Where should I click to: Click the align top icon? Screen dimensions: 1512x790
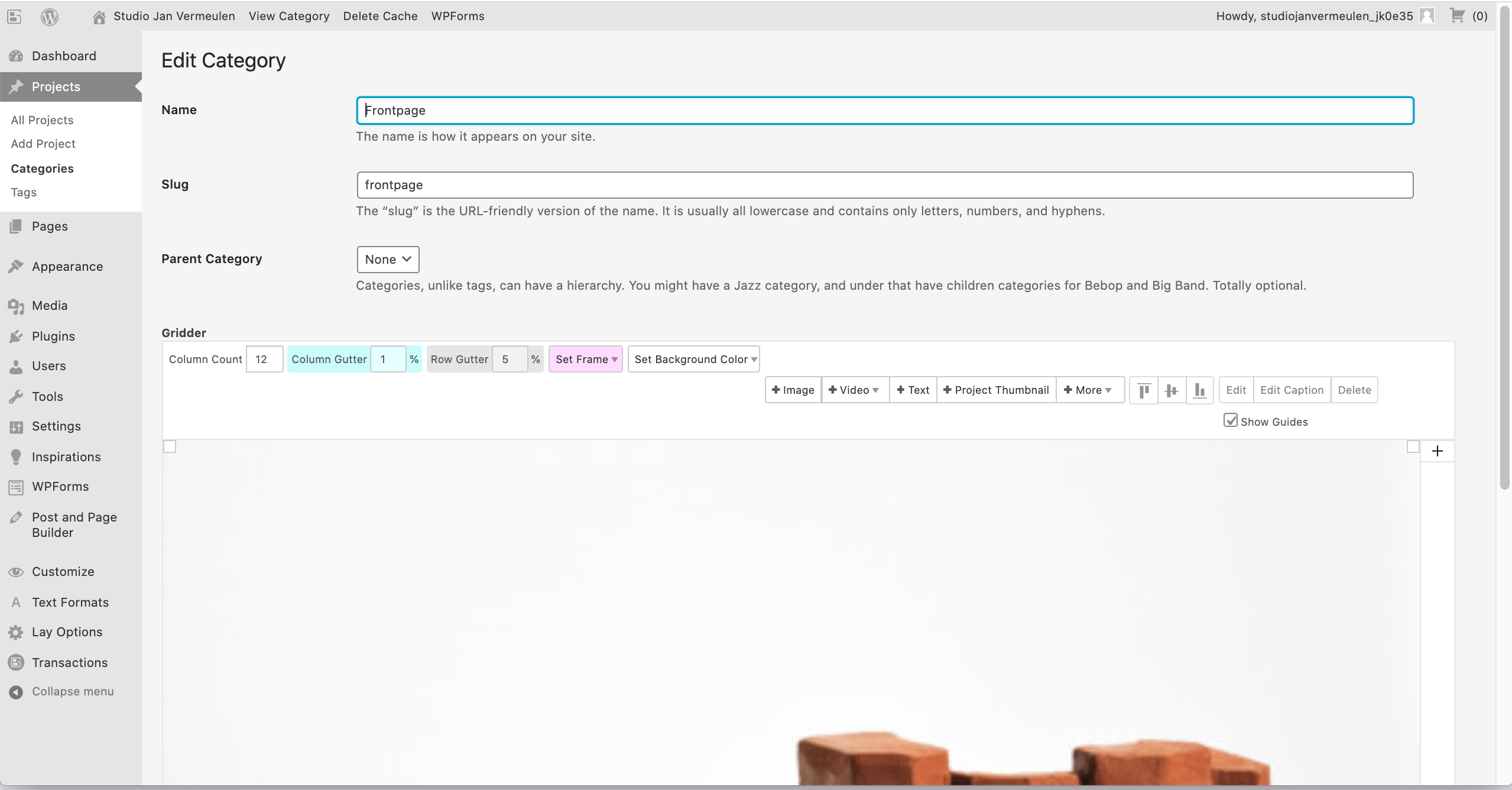click(x=1144, y=390)
